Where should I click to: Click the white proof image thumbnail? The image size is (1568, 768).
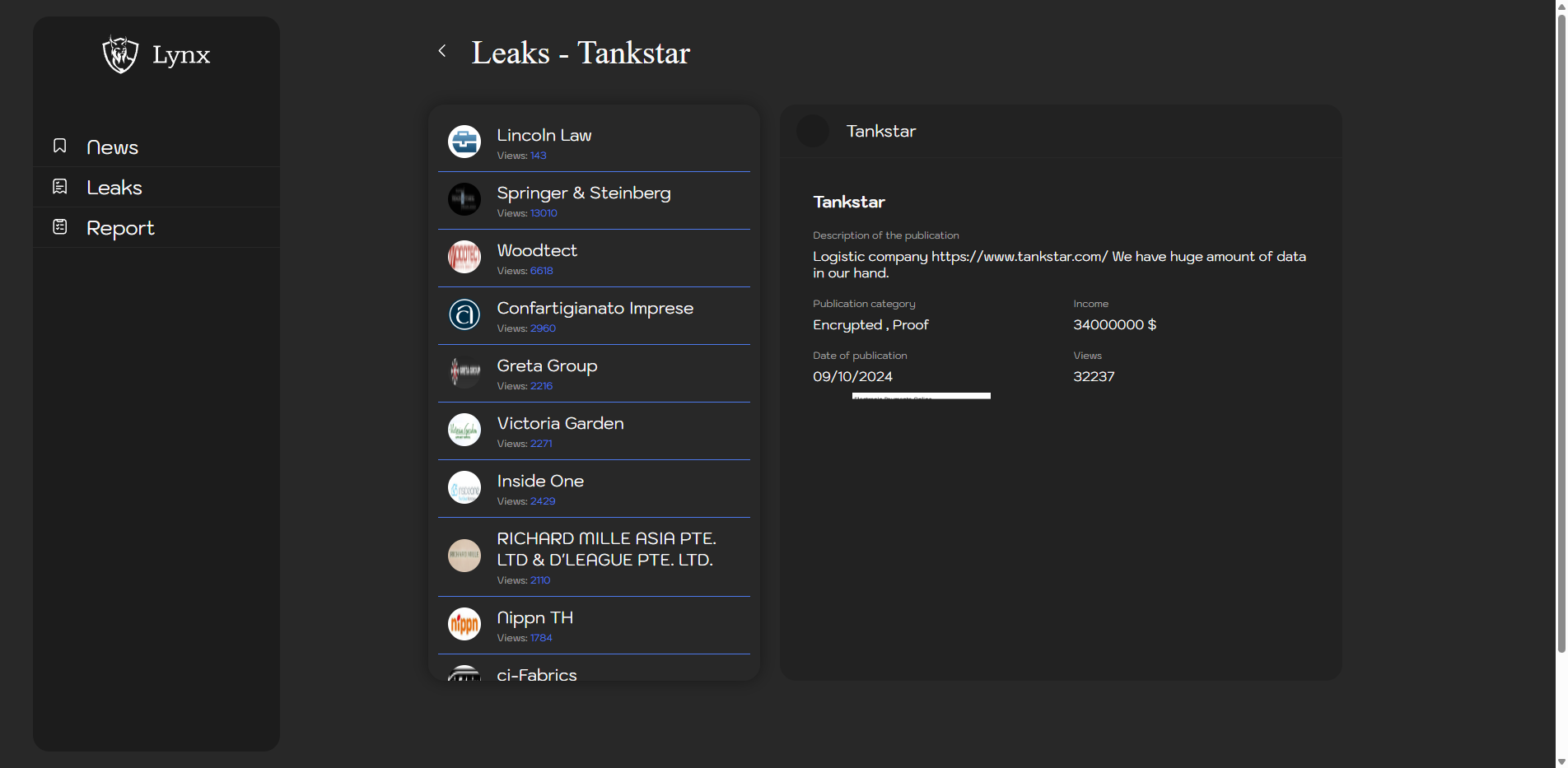click(921, 396)
